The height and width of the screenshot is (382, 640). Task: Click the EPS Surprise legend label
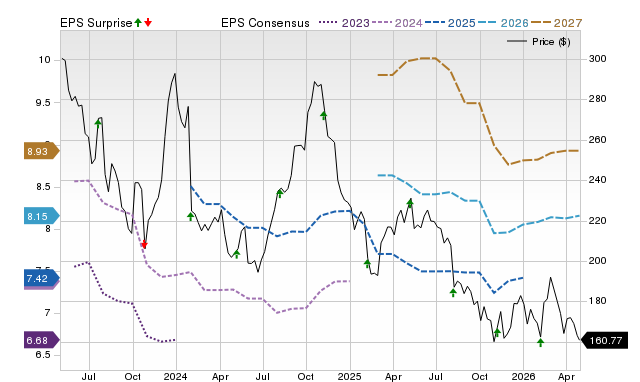(x=96, y=23)
